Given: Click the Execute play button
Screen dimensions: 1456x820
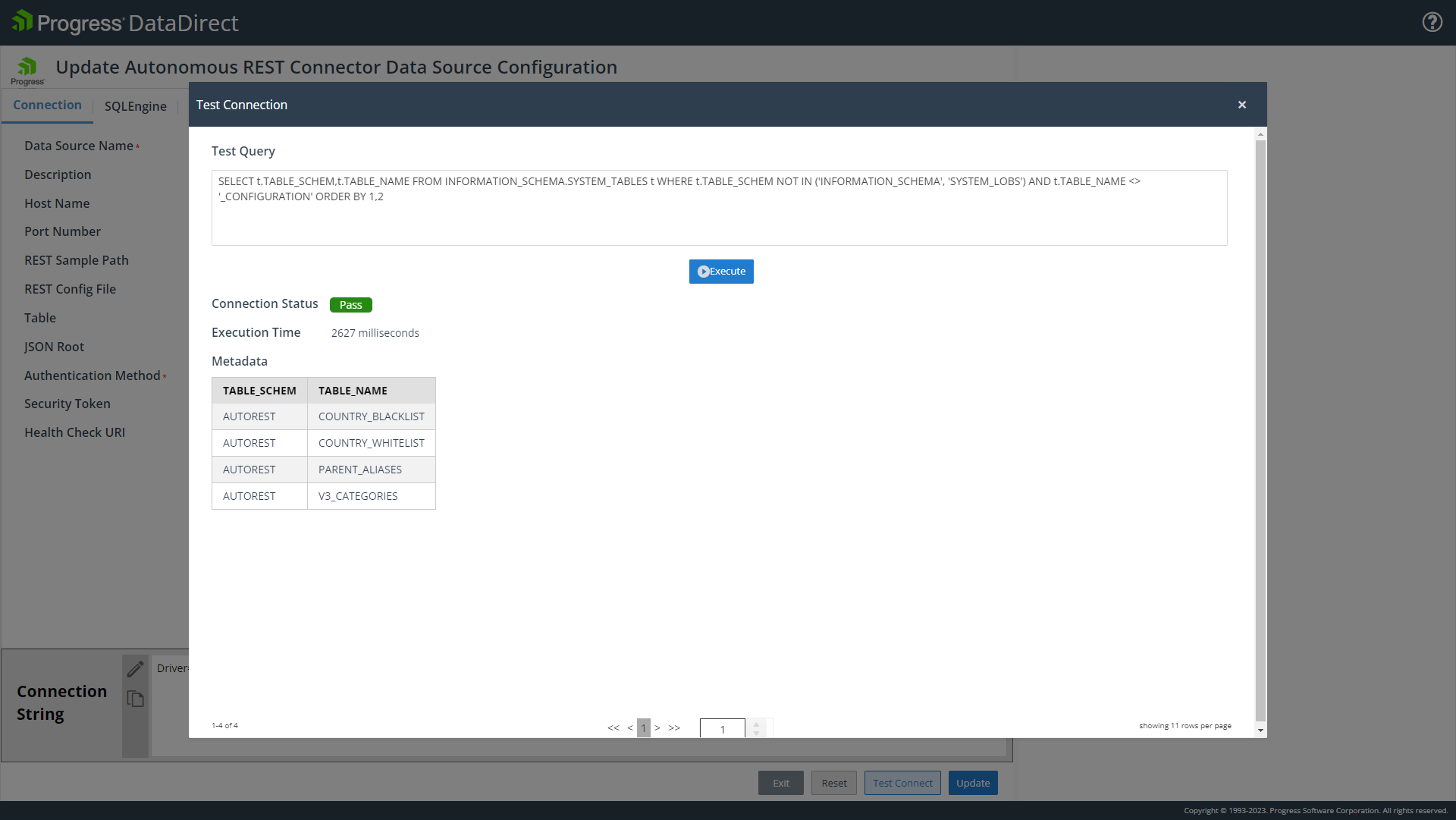Looking at the screenshot, I should [x=720, y=272].
